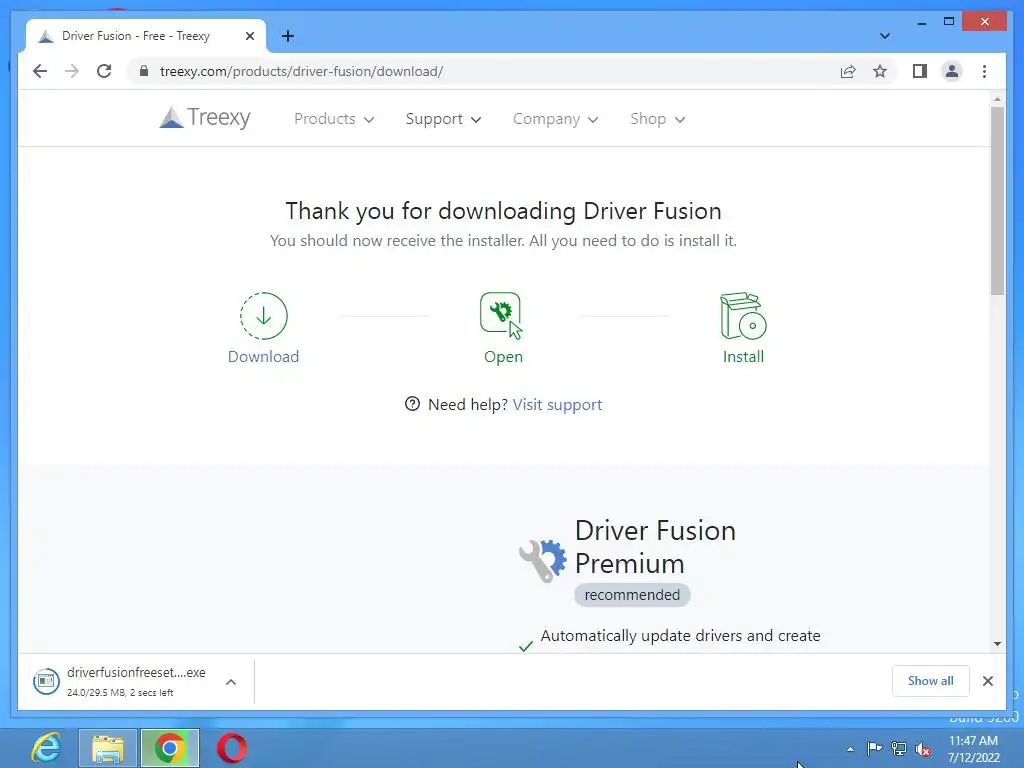Viewport: 1024px width, 768px height.
Task: Reload the Treexy page
Action: 104,71
